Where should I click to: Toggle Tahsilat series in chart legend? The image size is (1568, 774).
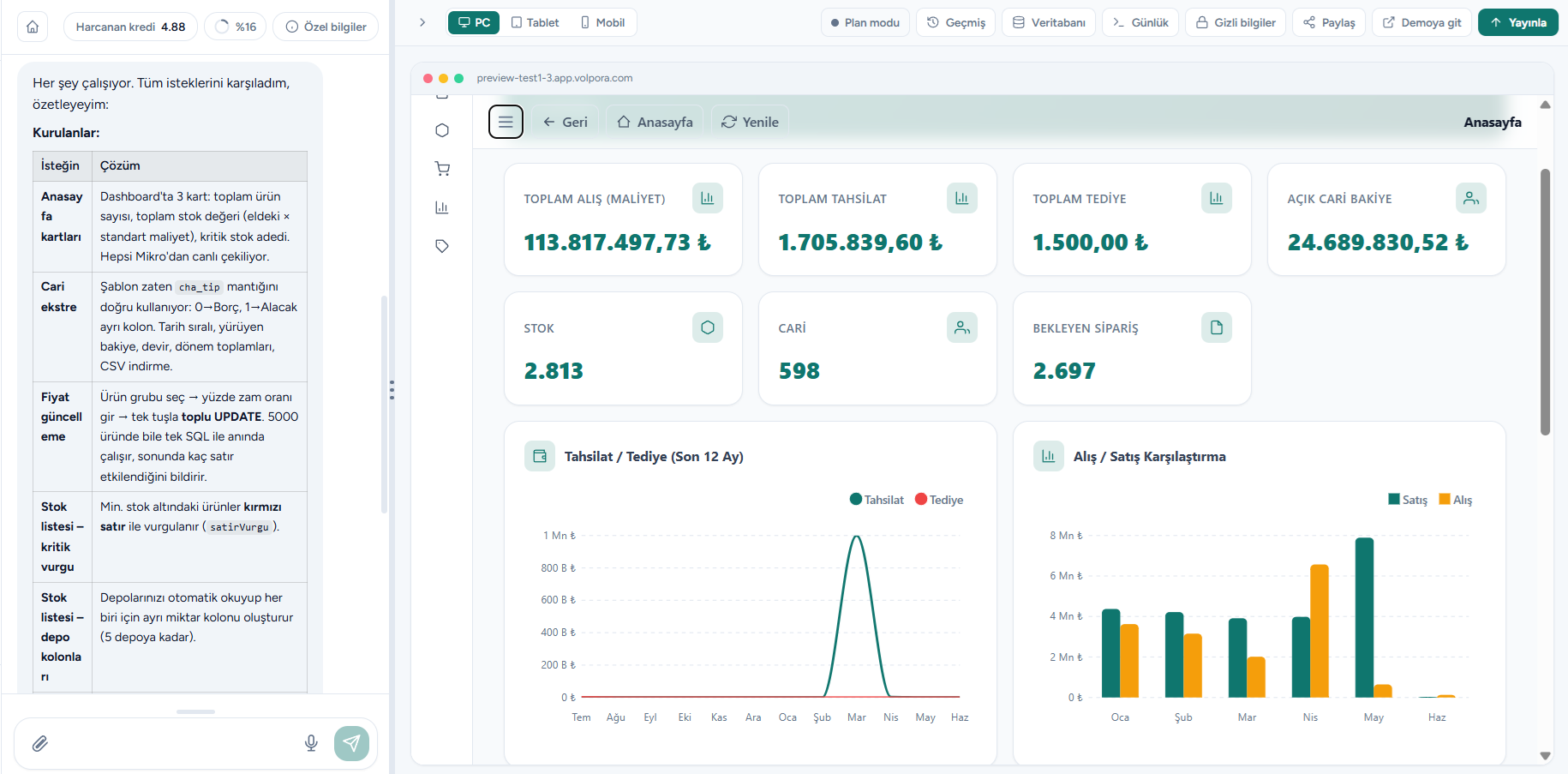[x=877, y=500]
